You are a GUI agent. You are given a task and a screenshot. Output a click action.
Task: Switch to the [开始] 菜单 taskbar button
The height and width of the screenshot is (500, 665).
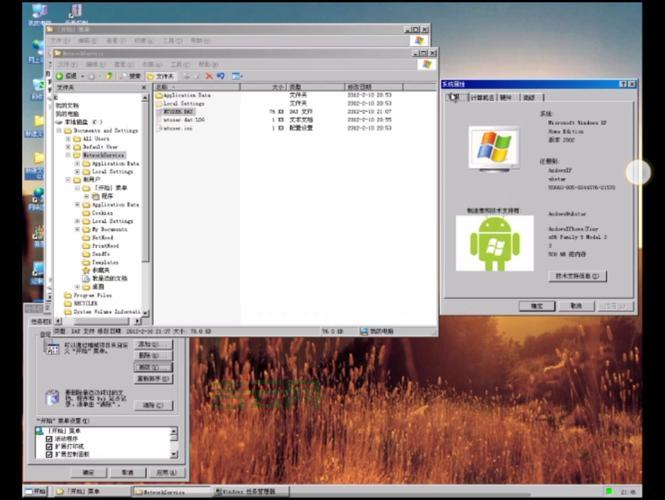click(91, 491)
